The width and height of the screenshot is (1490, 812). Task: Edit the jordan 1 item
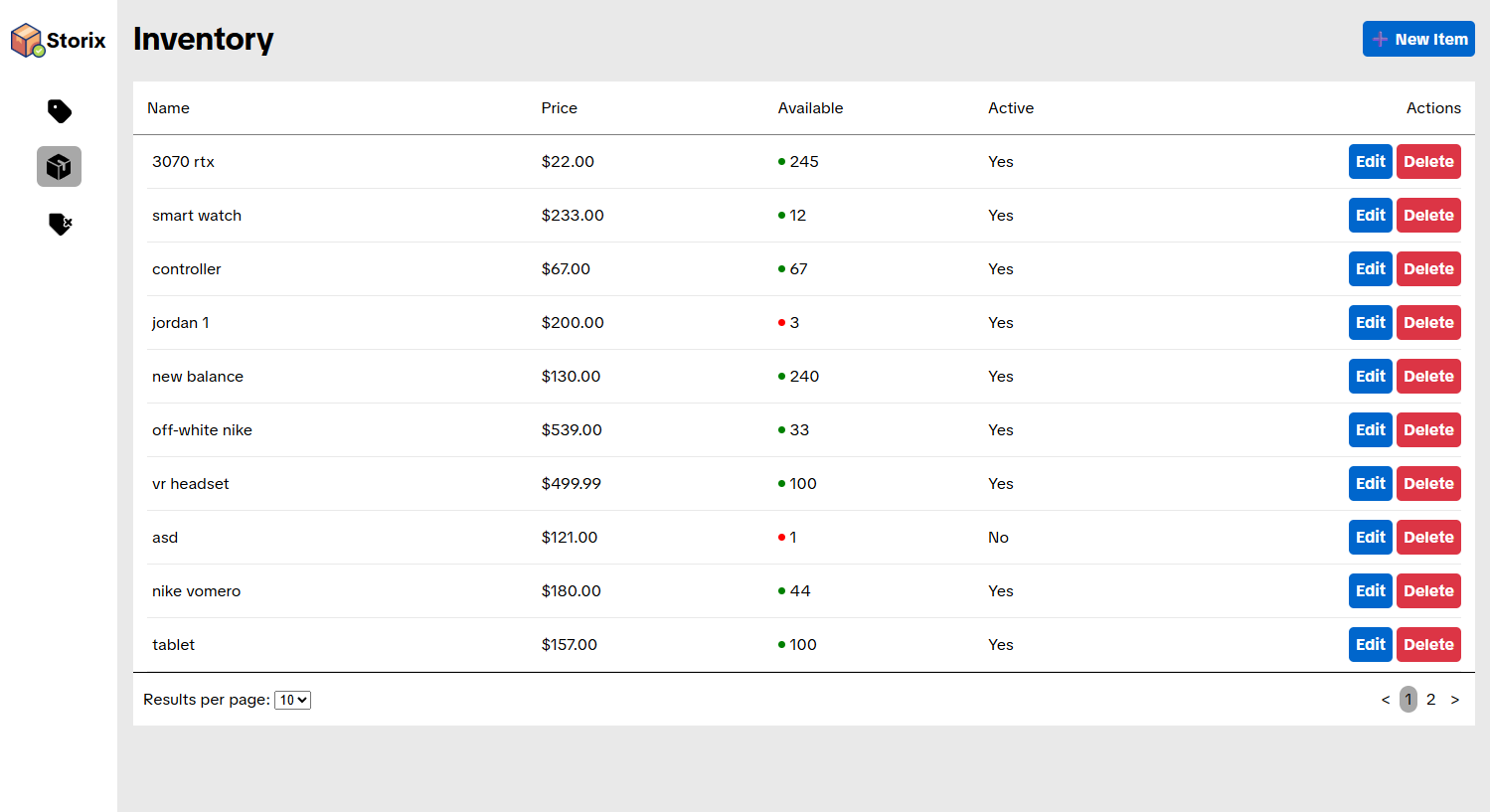[x=1370, y=323]
